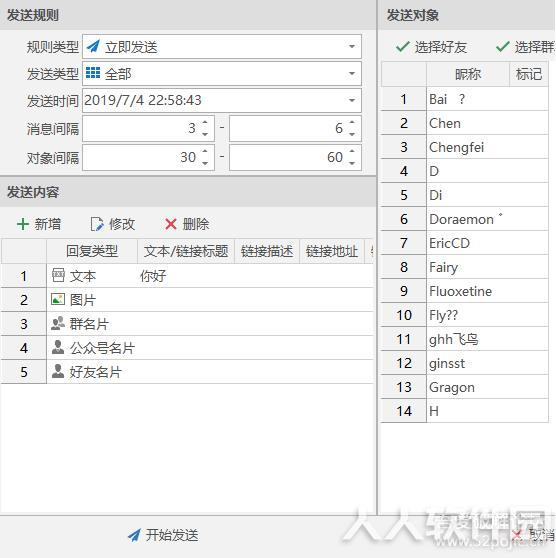
Task: Click the green plus 新增 add icon
Action: point(23,224)
